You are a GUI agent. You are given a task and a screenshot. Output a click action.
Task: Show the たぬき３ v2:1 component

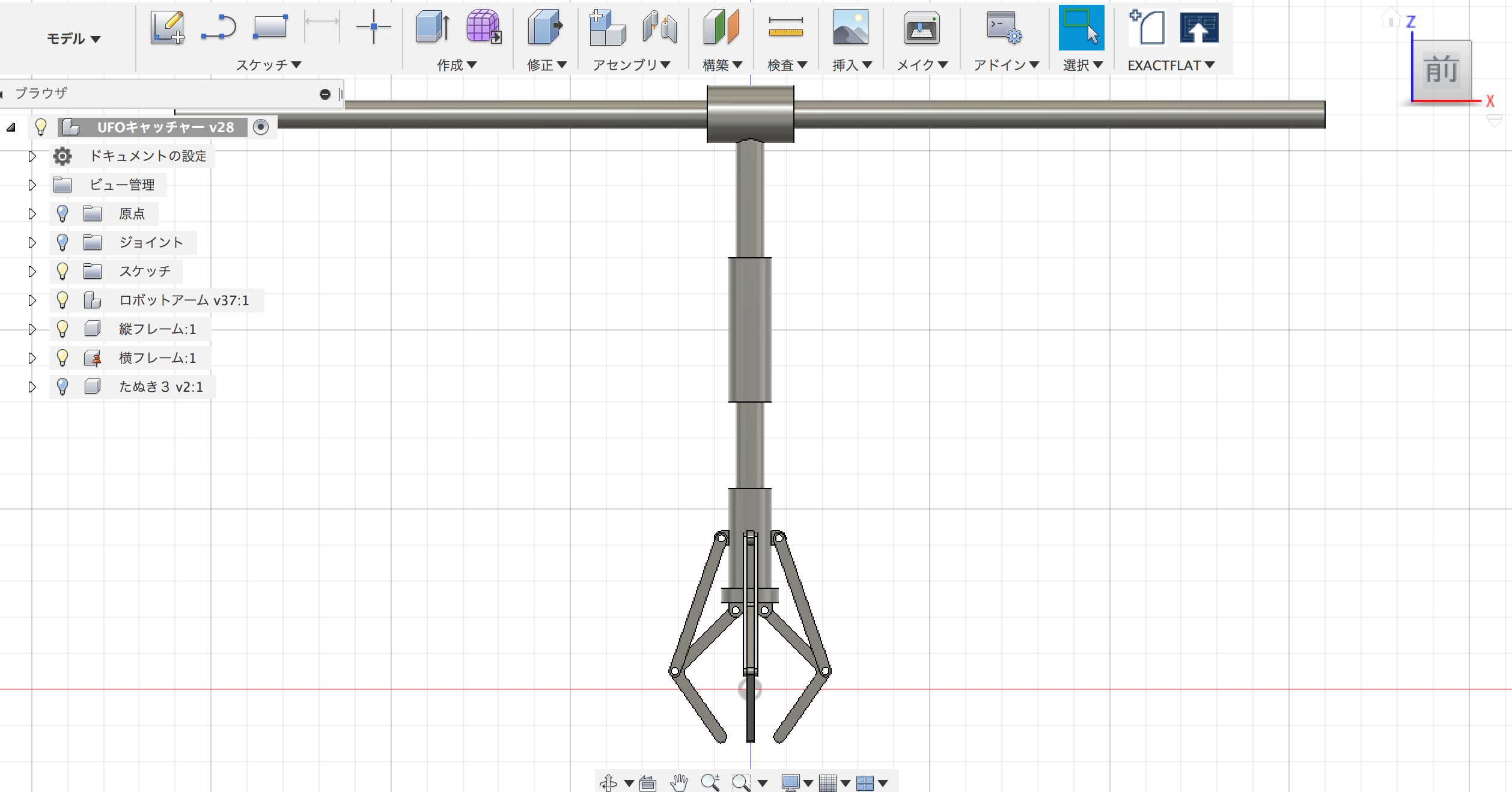coord(62,386)
